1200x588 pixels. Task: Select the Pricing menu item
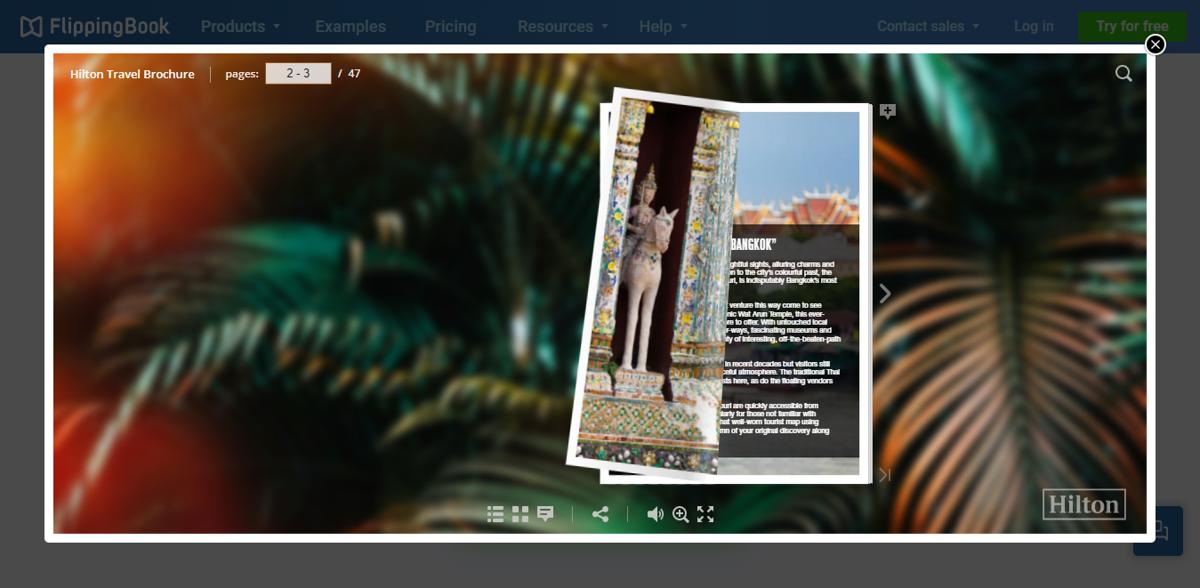point(450,27)
